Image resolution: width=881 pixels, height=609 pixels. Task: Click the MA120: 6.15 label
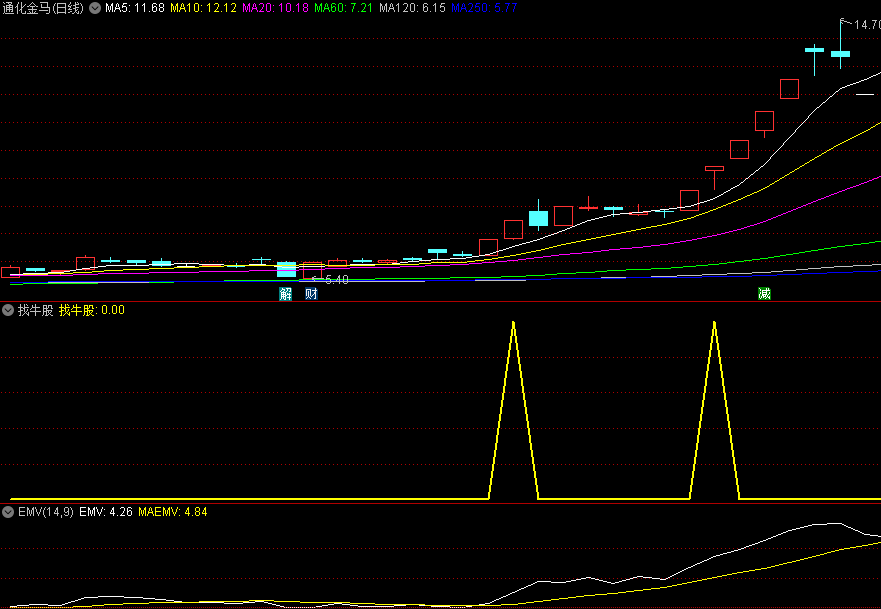(x=412, y=8)
